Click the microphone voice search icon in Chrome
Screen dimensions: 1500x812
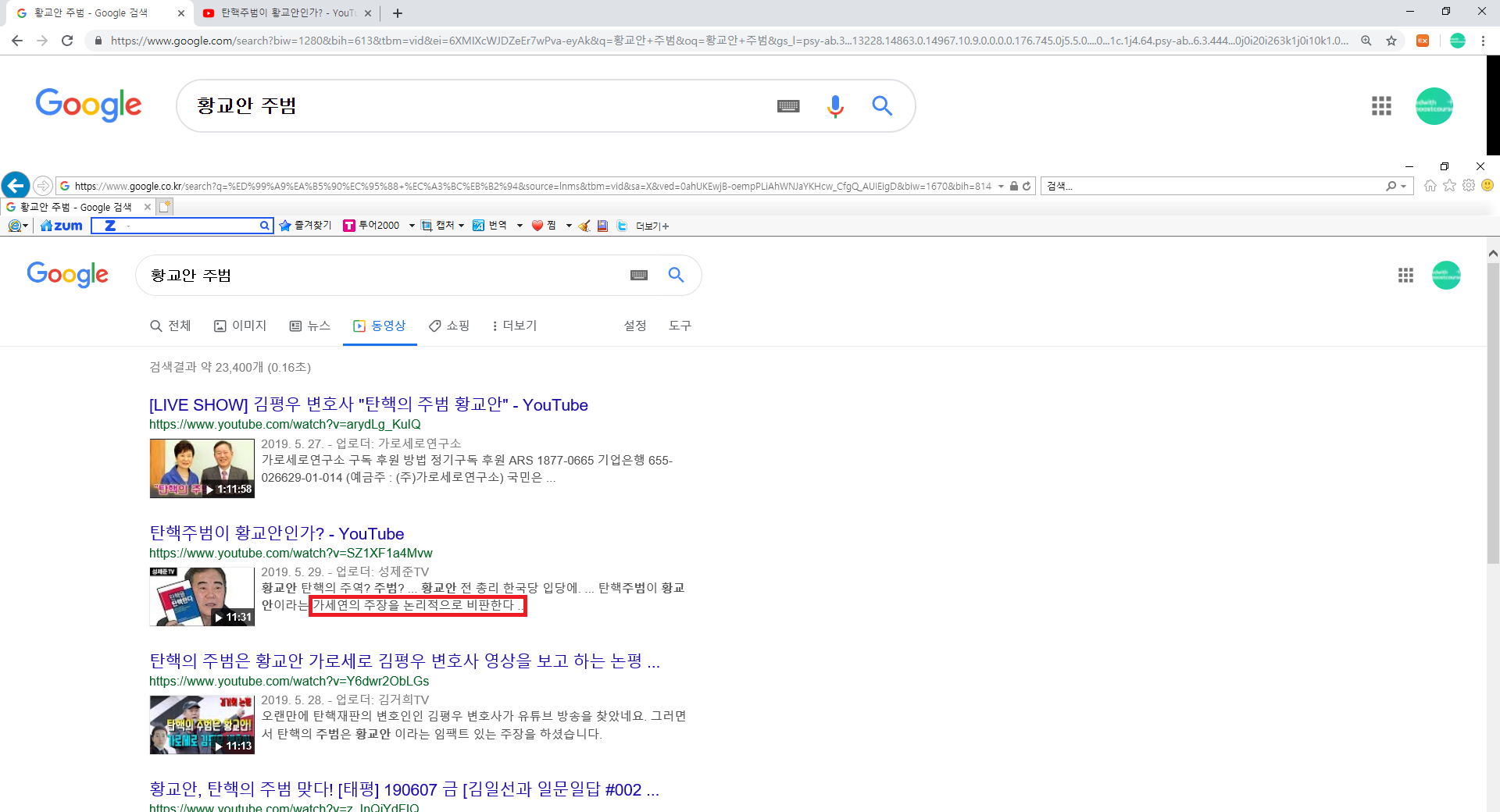835,106
